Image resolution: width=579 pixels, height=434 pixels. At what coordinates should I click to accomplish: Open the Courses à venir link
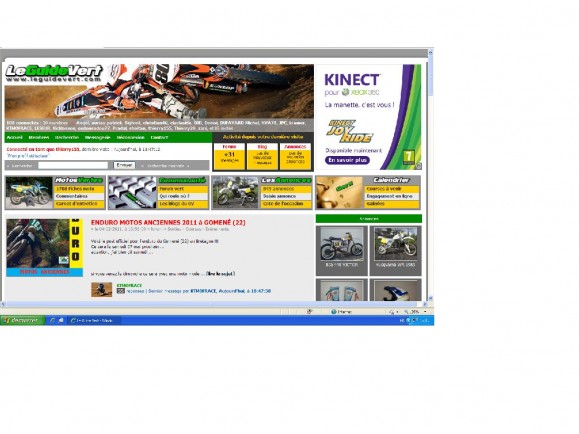point(392,189)
